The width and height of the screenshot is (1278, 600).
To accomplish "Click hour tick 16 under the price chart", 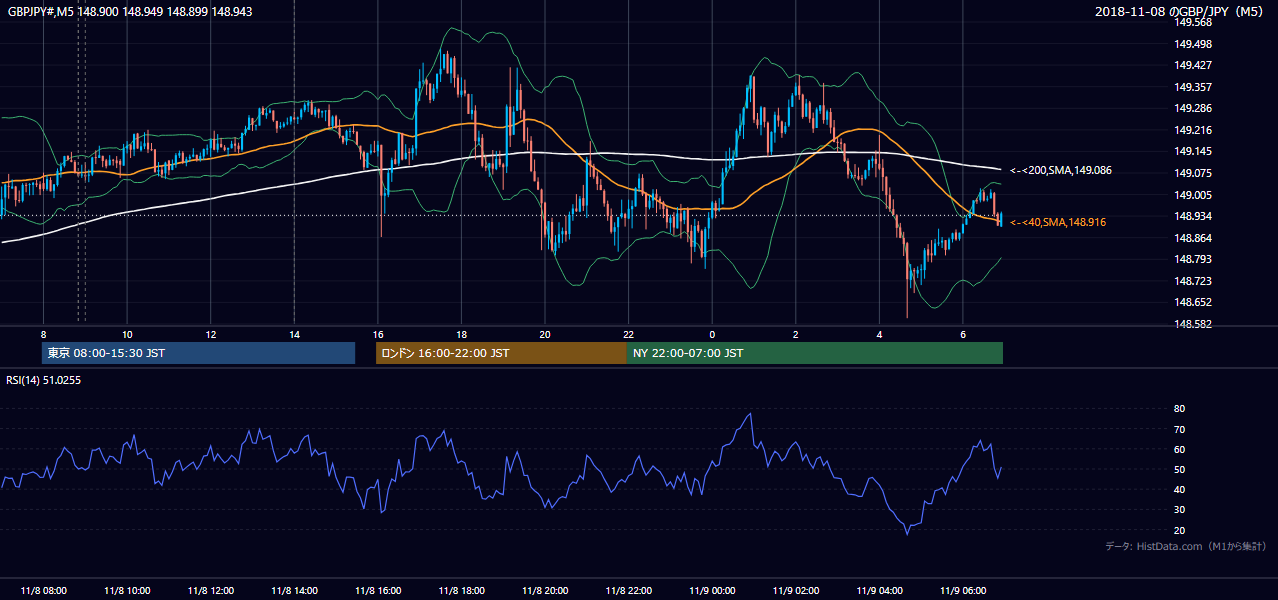I will 378,334.
